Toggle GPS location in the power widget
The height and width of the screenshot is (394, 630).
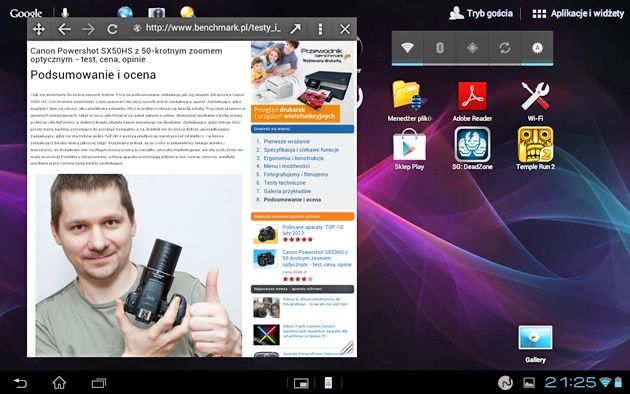(x=472, y=48)
